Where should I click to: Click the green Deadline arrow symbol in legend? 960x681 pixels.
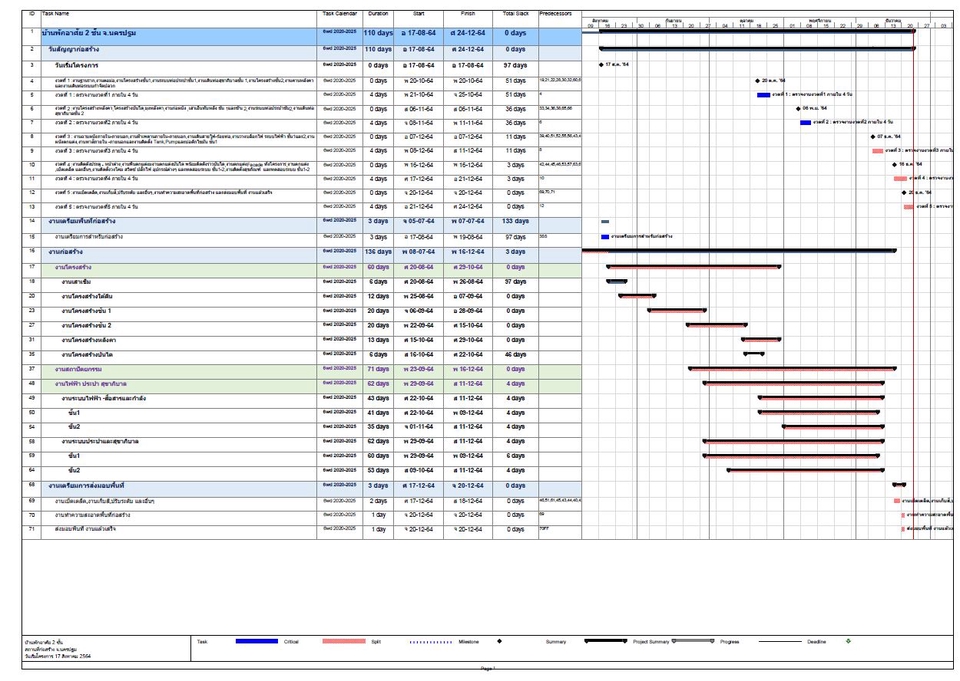(848, 641)
